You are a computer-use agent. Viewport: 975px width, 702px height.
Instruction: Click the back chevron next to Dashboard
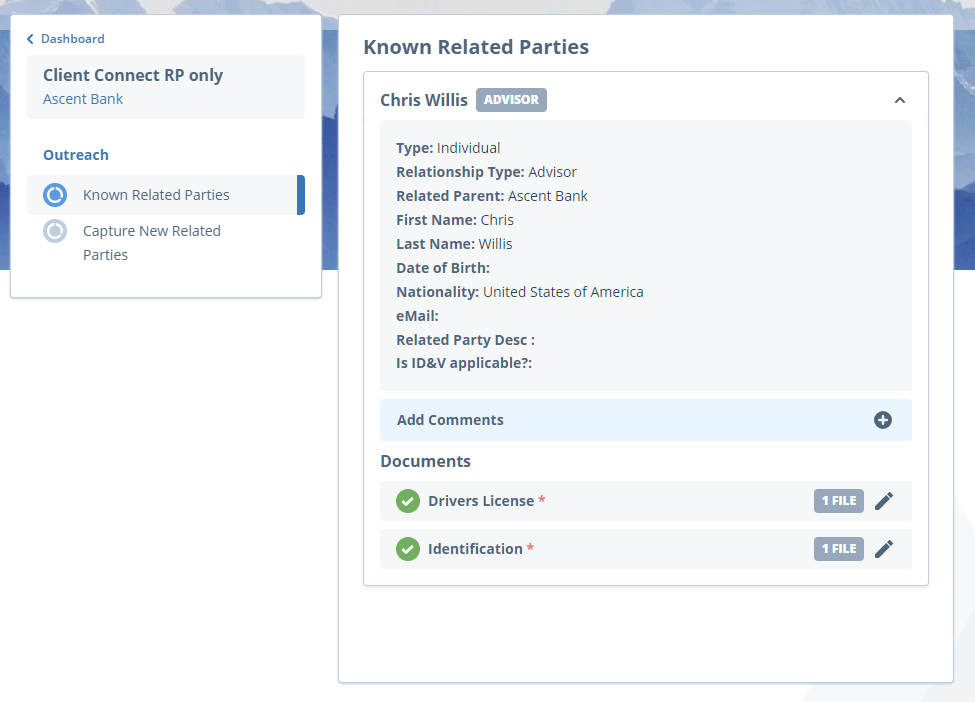point(29,38)
